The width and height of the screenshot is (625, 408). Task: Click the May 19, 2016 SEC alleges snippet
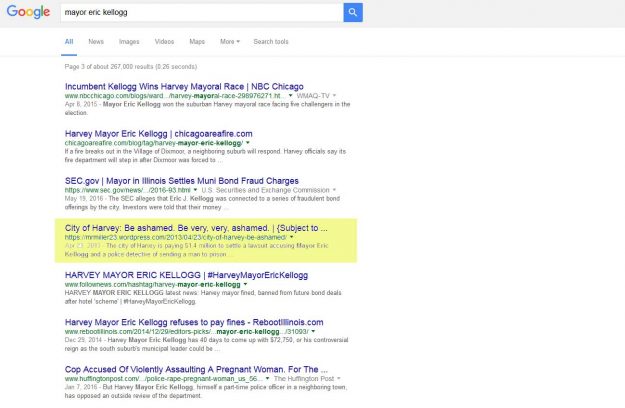coord(202,203)
